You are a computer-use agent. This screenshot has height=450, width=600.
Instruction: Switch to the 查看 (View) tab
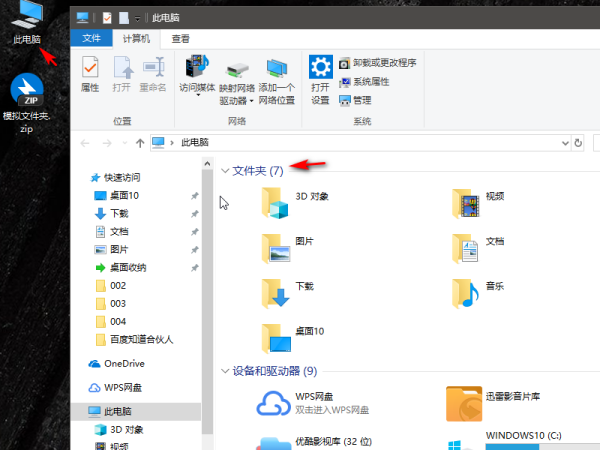pos(180,39)
